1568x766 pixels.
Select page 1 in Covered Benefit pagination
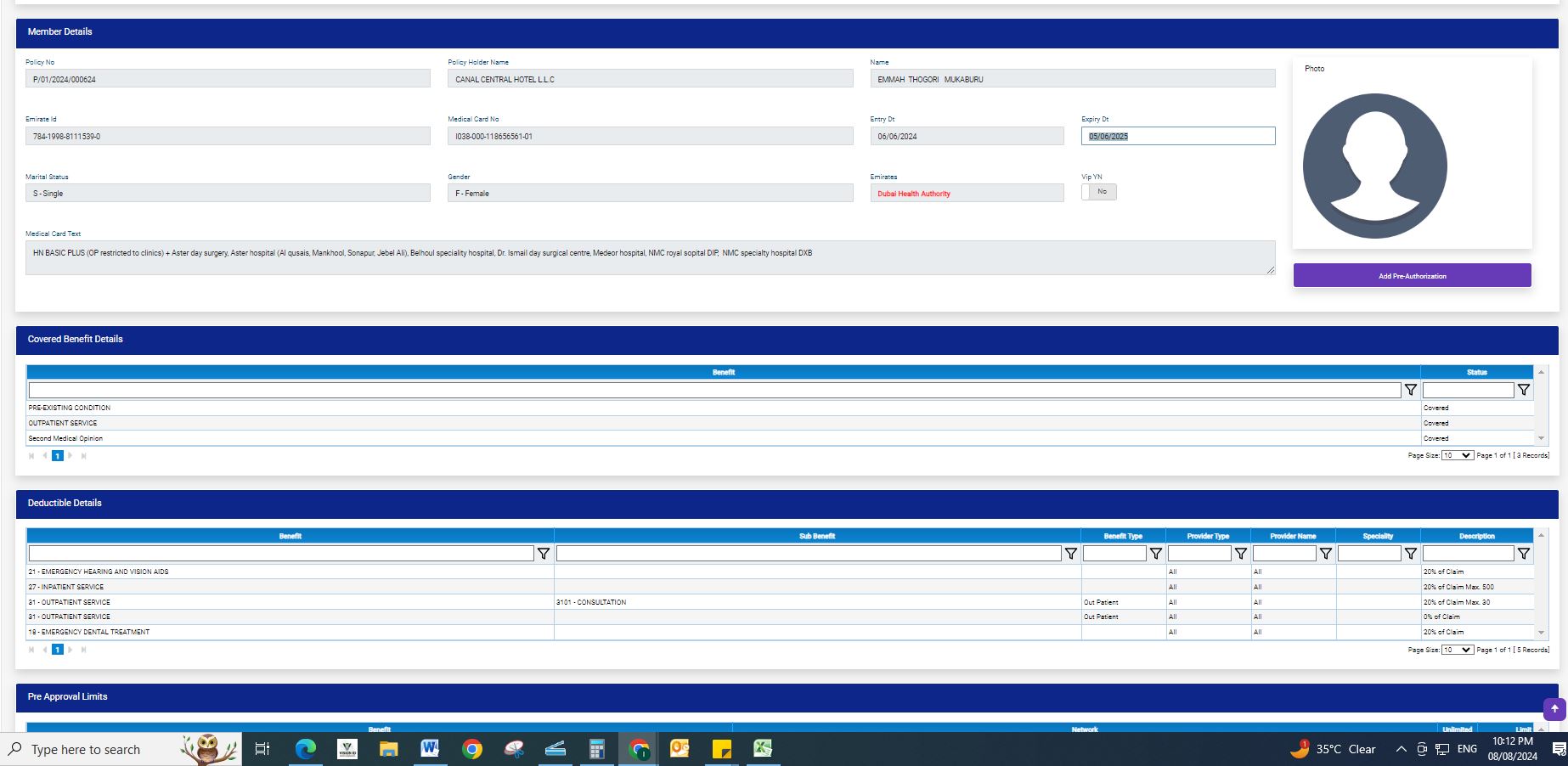[x=58, y=456]
